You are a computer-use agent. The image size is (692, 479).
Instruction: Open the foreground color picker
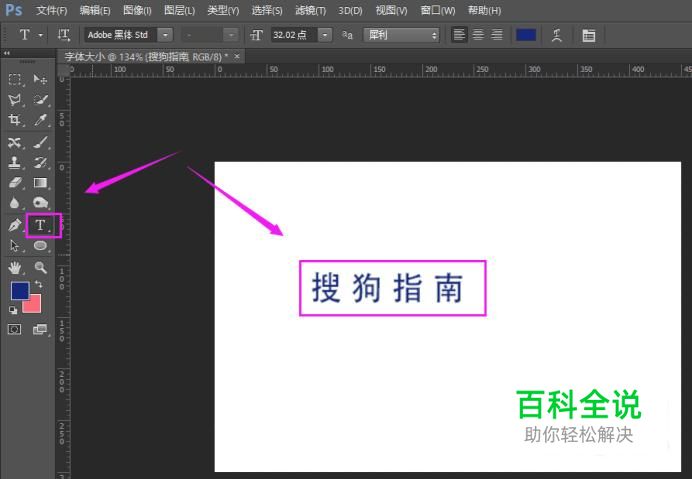click(x=20, y=291)
